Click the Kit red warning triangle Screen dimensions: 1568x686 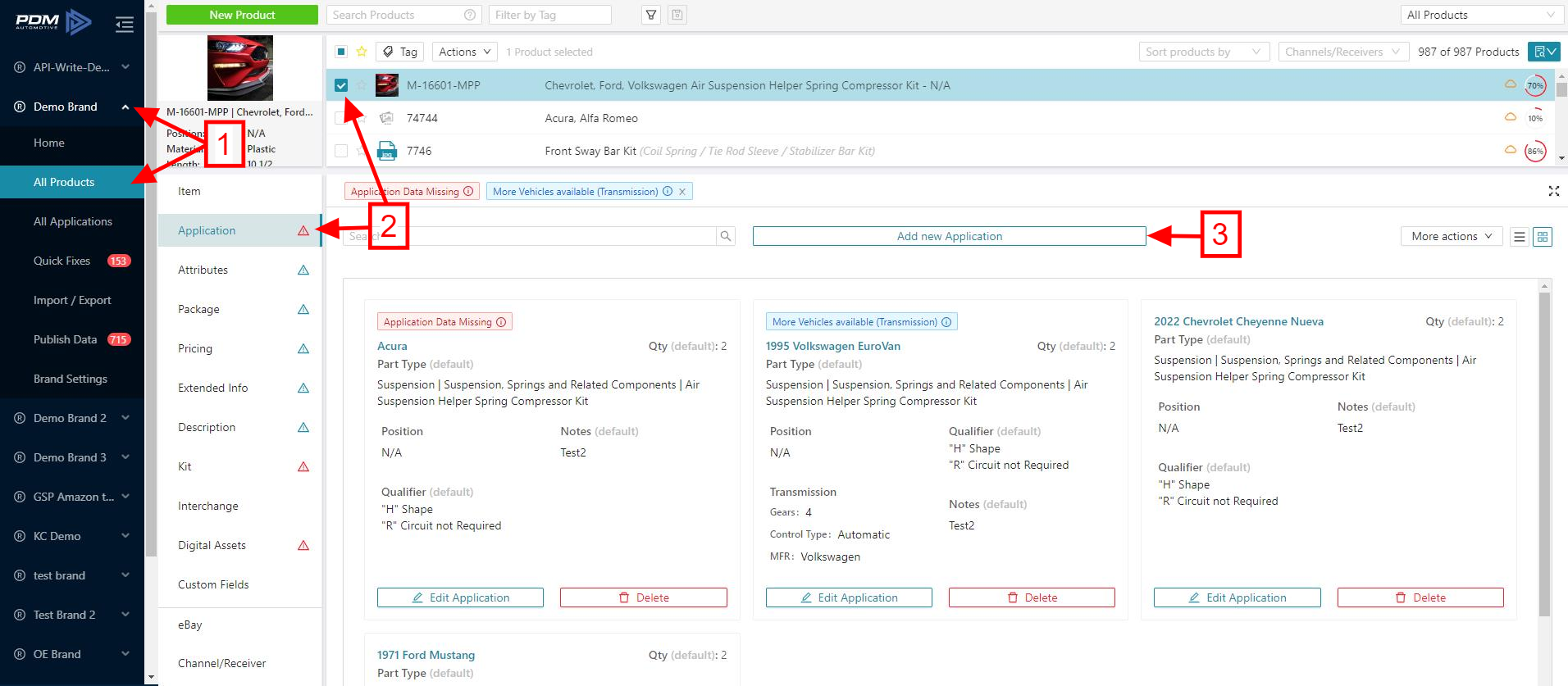(303, 467)
